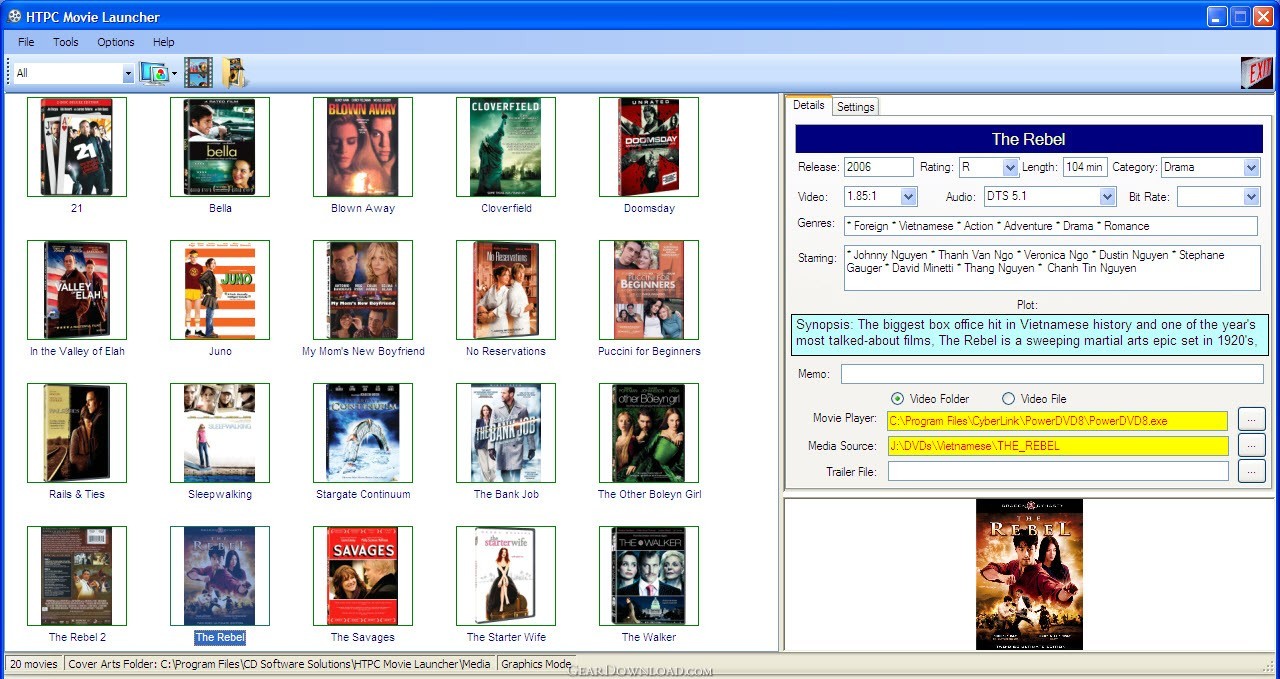This screenshot has width=1280, height=679.
Task: Open the File menu
Action: [26, 42]
